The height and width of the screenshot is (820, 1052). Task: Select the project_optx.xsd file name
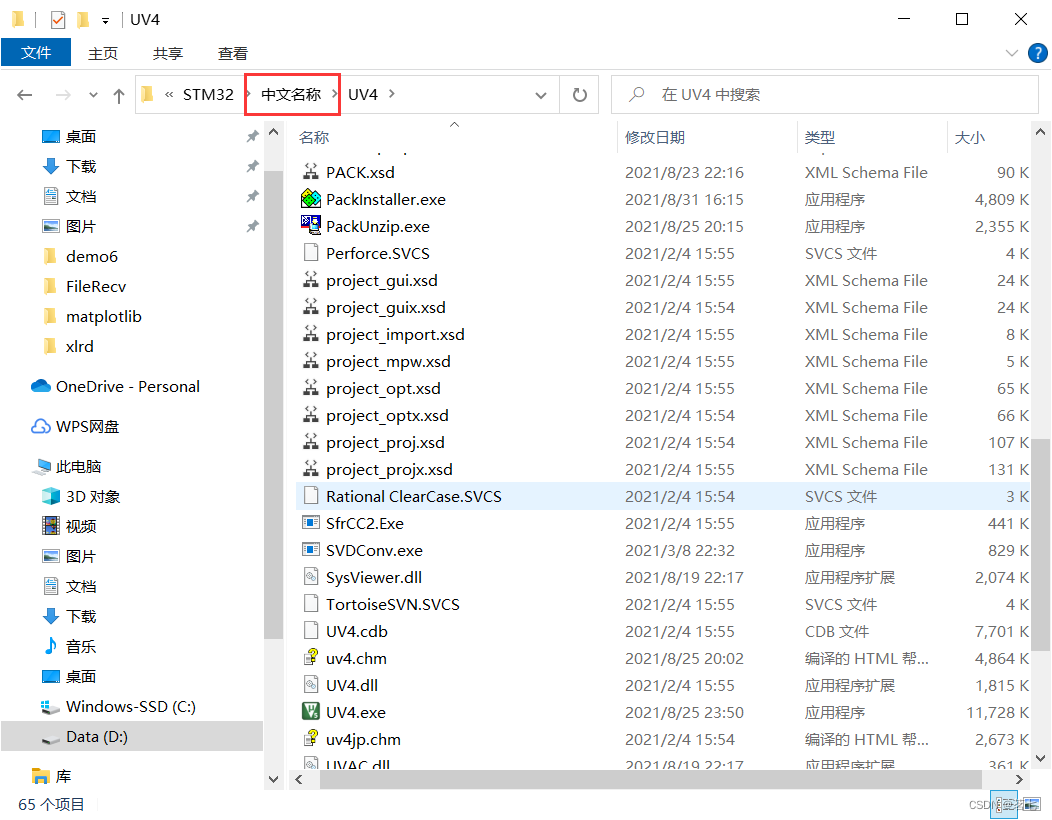coord(387,415)
